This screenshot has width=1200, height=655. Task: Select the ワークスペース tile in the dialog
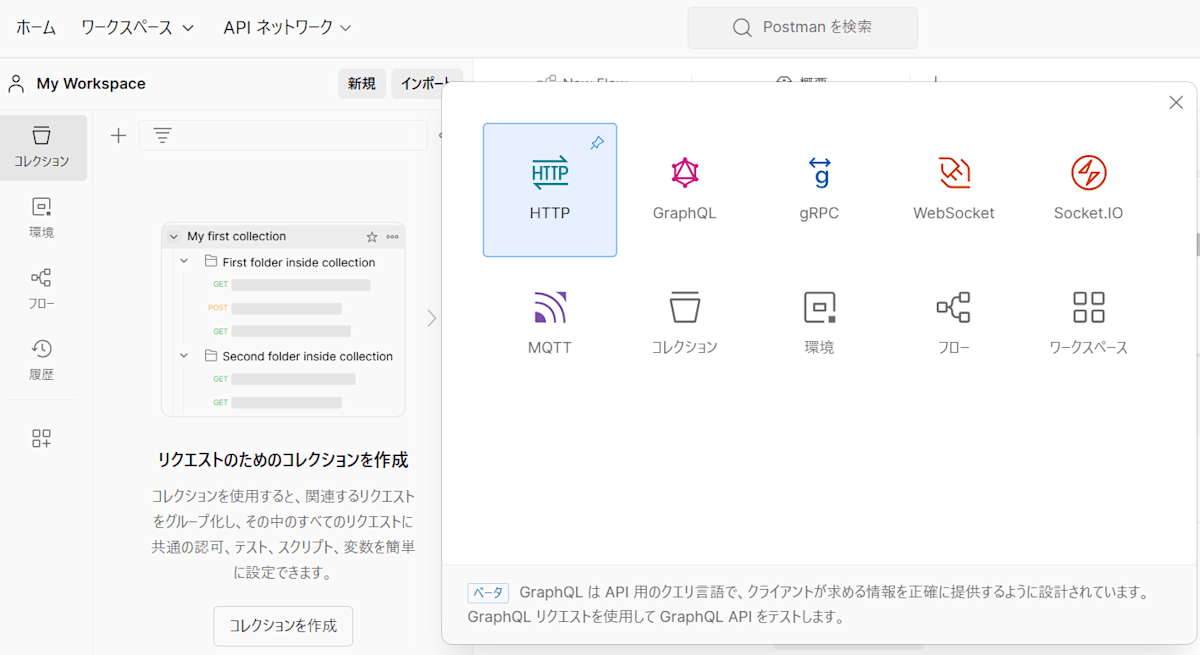1088,324
